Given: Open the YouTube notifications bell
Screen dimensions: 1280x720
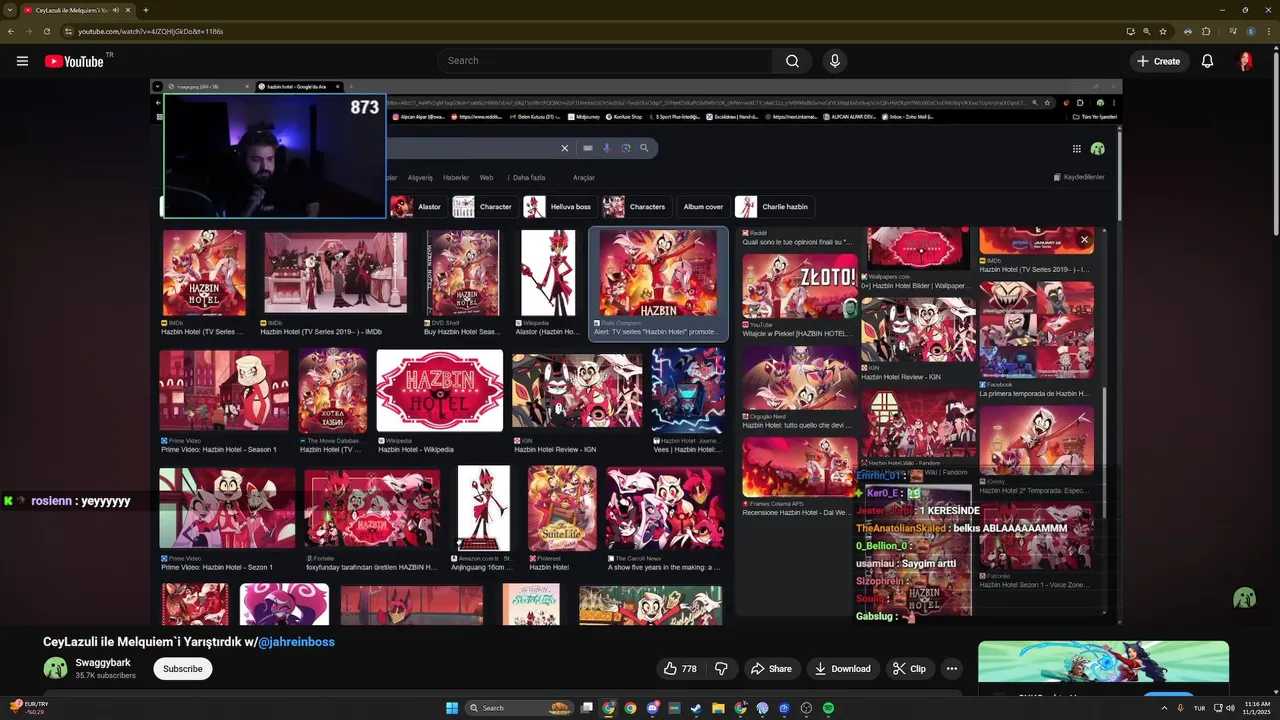Looking at the screenshot, I should [x=1207, y=61].
